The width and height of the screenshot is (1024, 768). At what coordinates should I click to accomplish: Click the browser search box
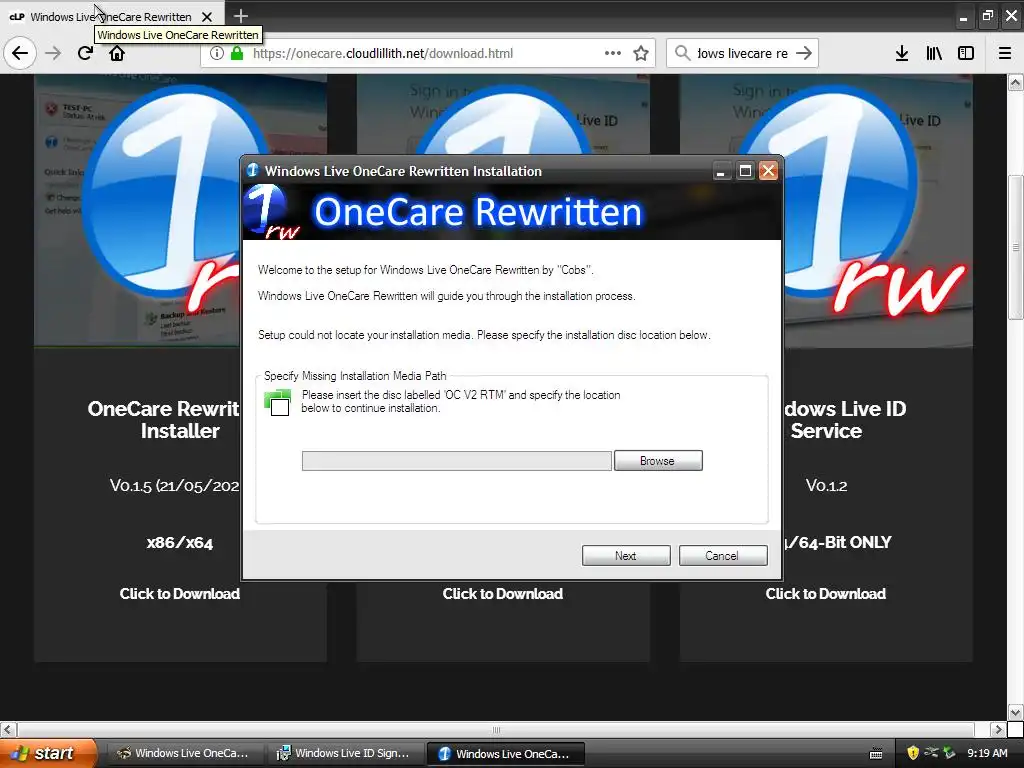coord(742,53)
